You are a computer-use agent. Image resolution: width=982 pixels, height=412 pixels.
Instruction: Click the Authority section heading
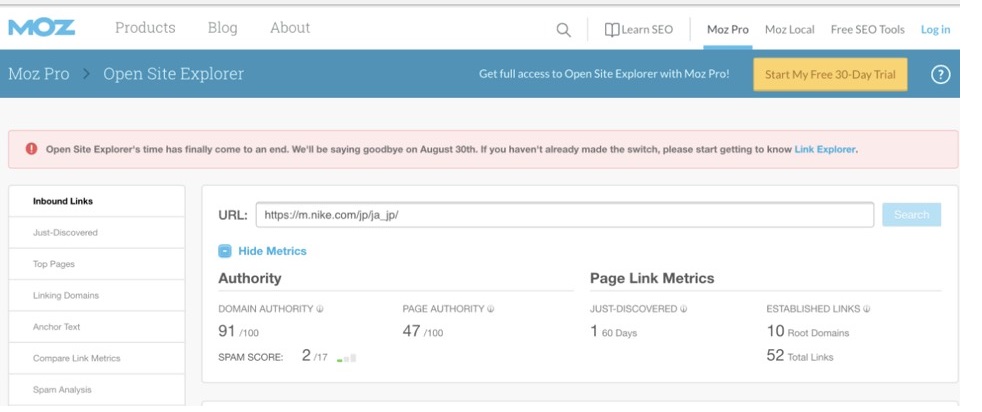[x=249, y=279]
